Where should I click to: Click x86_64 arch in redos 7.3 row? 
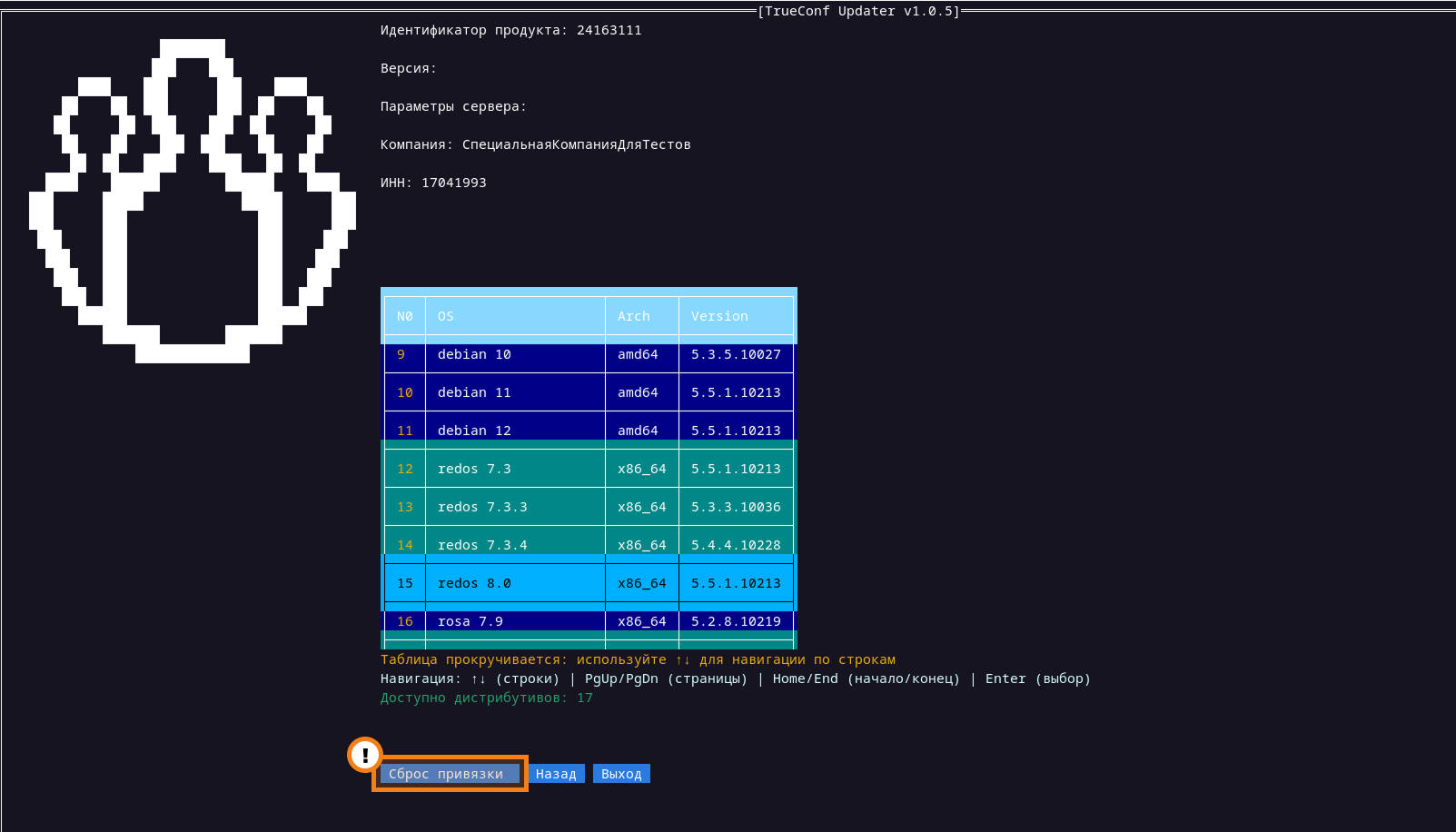point(642,469)
